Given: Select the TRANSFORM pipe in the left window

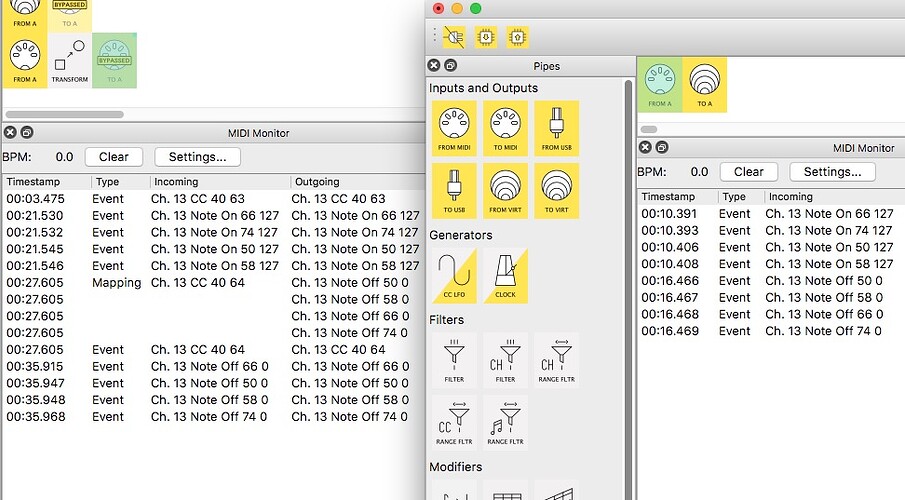Looking at the screenshot, I should click(x=70, y=61).
